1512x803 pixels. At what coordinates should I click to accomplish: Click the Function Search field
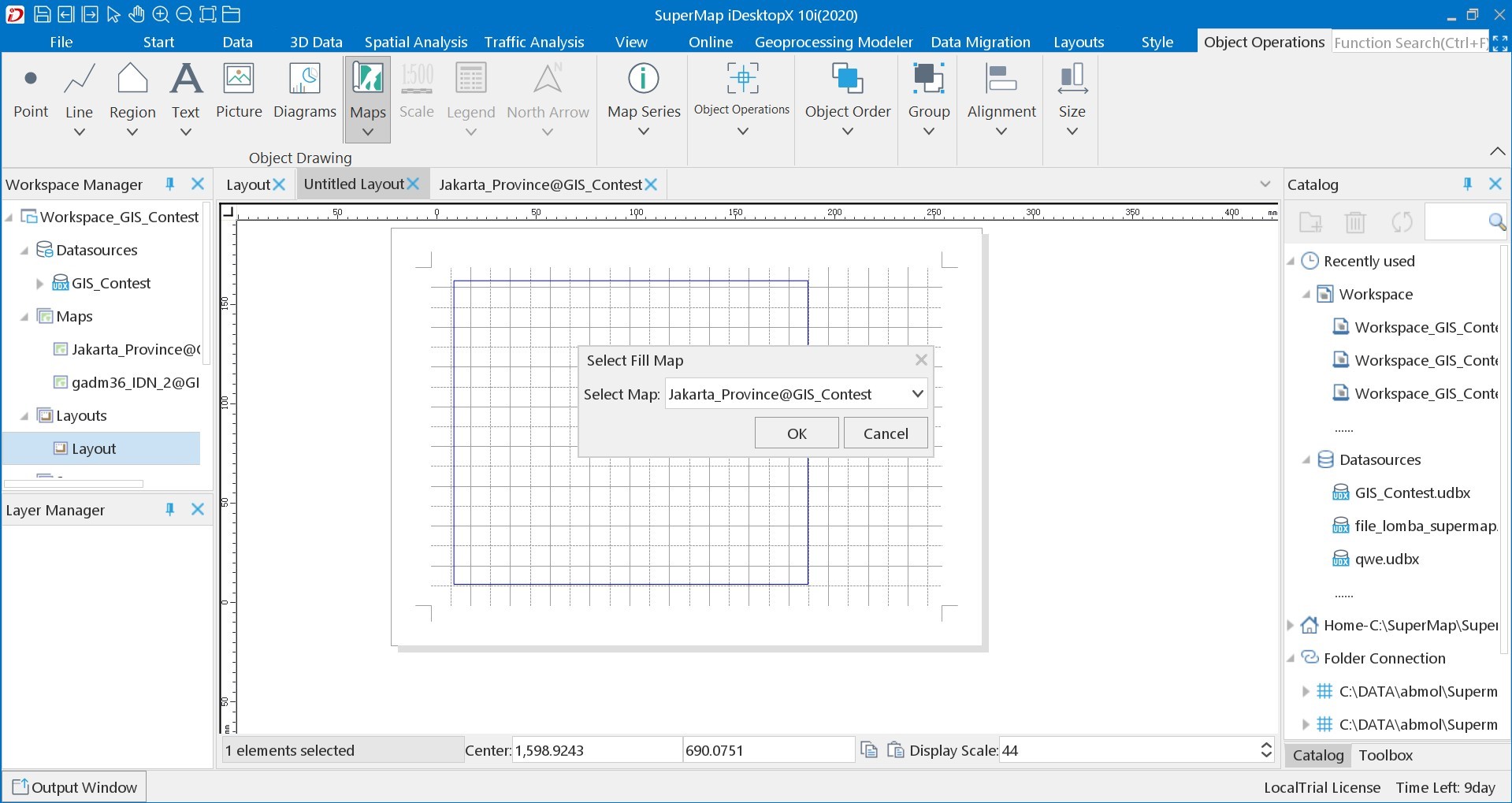coord(1410,43)
